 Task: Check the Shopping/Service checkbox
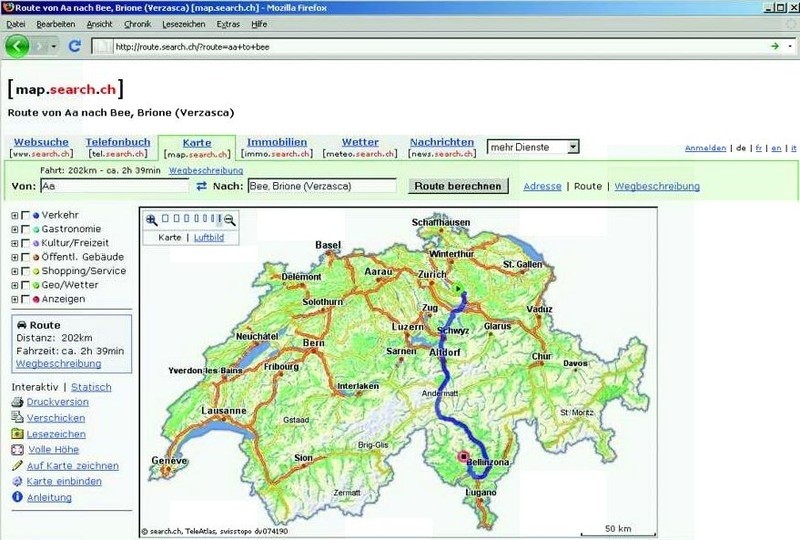pyautogui.click(x=25, y=272)
